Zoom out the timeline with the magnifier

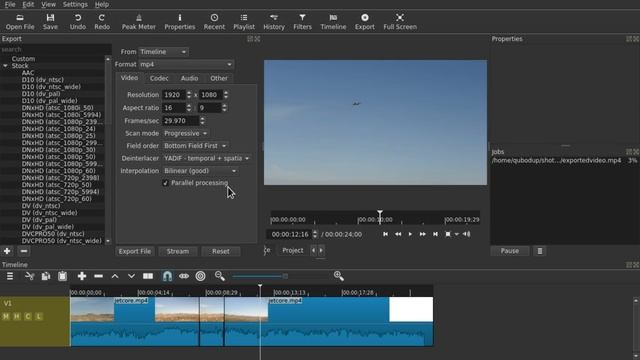[220, 276]
